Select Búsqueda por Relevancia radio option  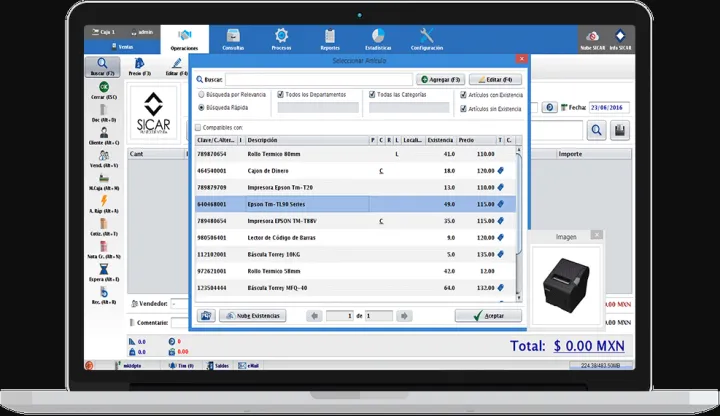coord(202,95)
